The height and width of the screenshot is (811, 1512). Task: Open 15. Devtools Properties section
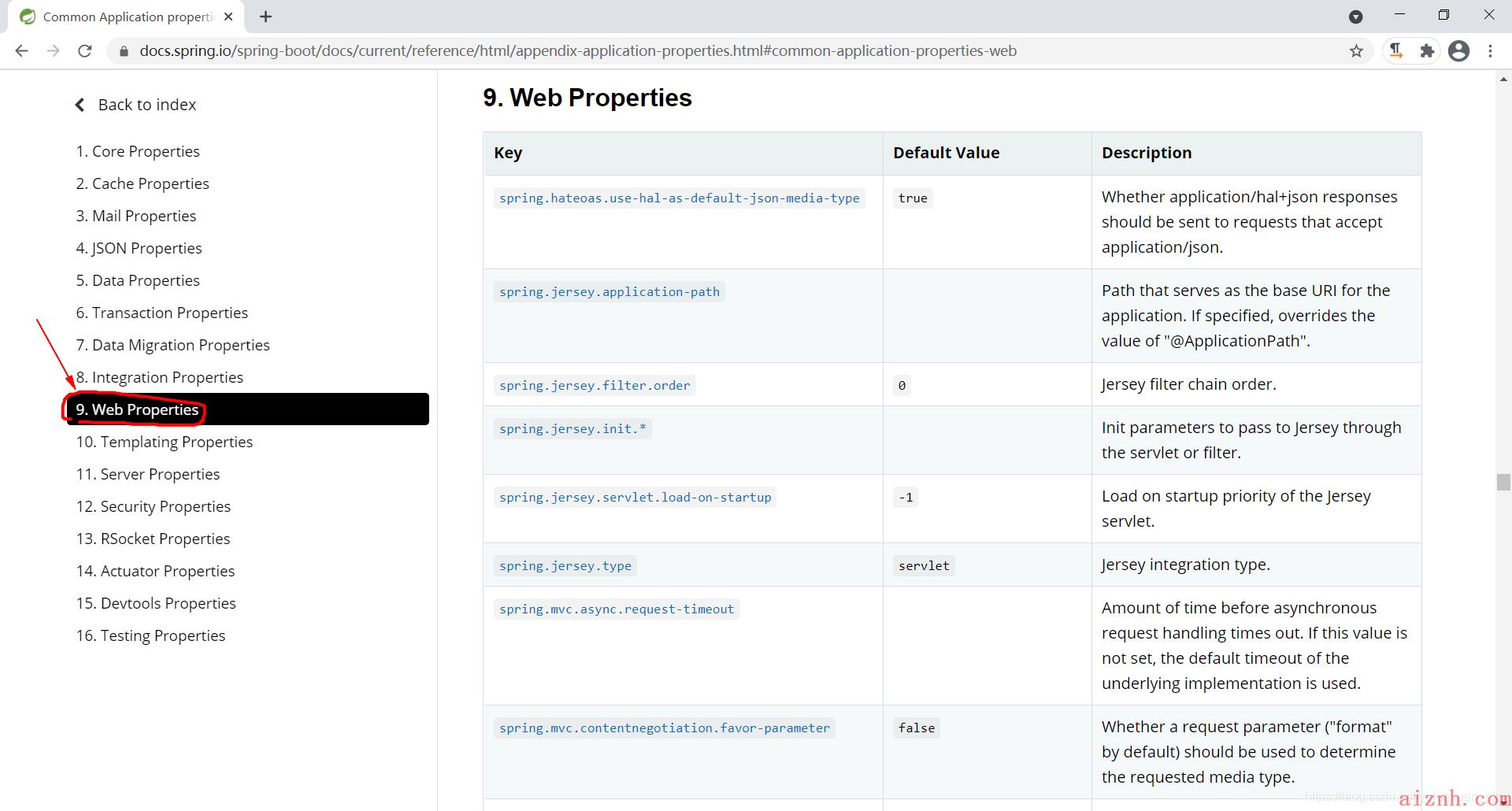pyautogui.click(x=156, y=603)
